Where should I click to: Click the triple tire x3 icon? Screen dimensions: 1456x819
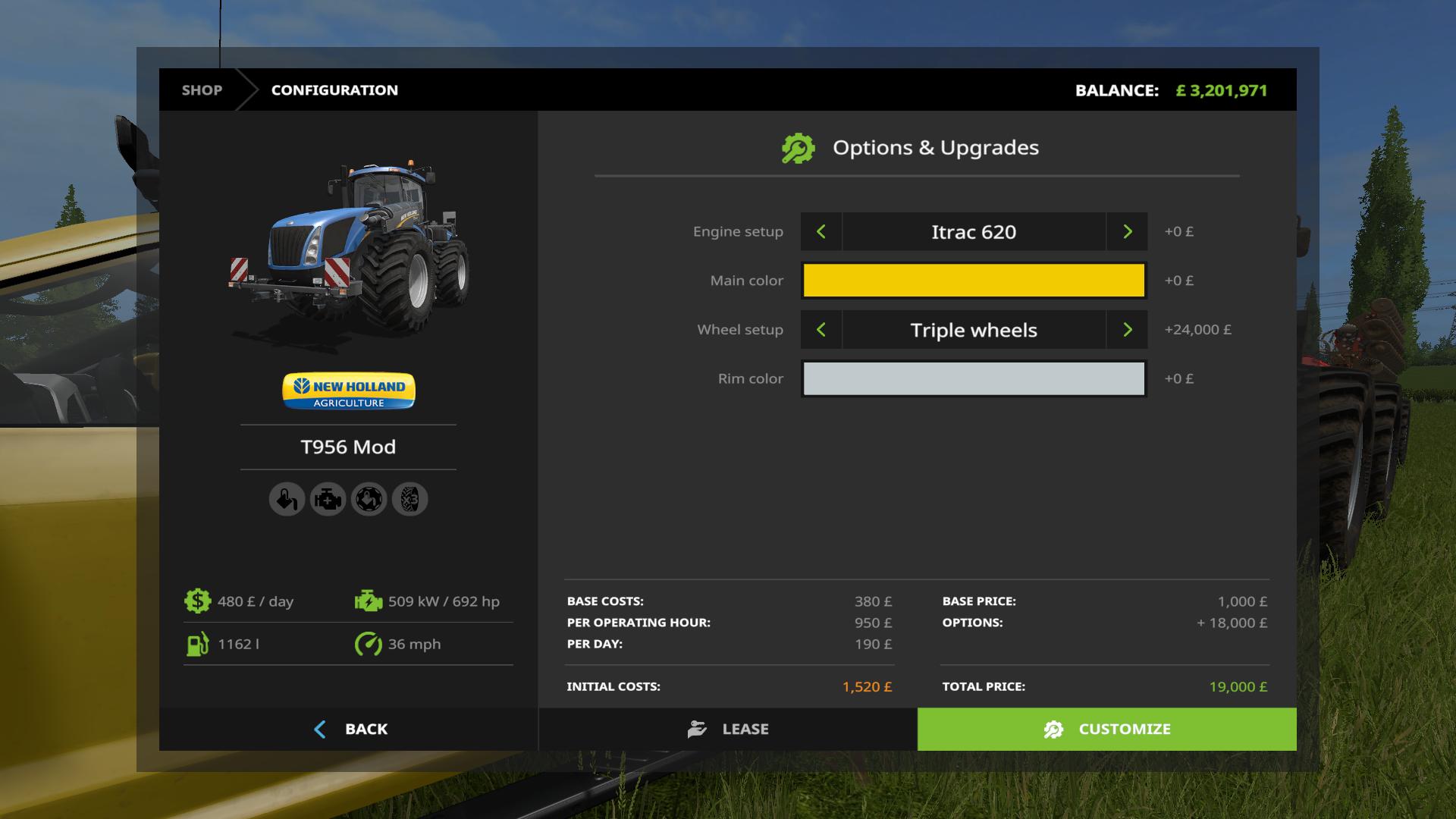[409, 500]
